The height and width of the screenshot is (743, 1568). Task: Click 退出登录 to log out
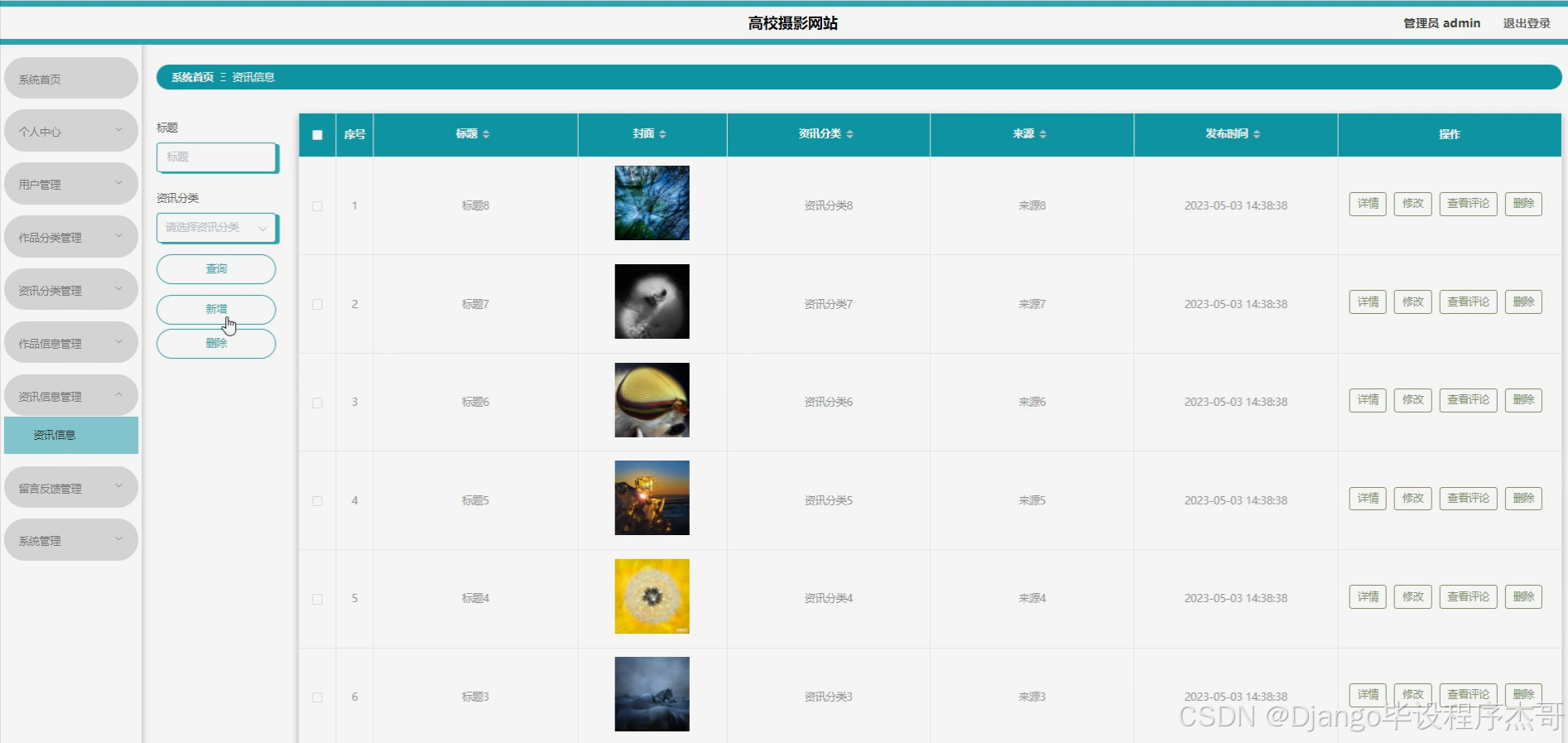coord(1527,23)
